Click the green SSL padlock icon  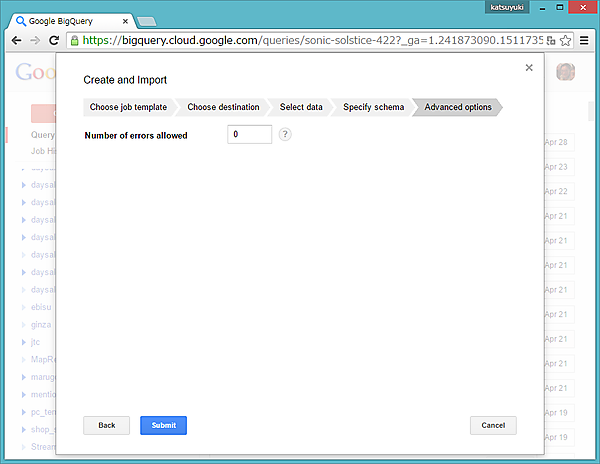[76, 41]
